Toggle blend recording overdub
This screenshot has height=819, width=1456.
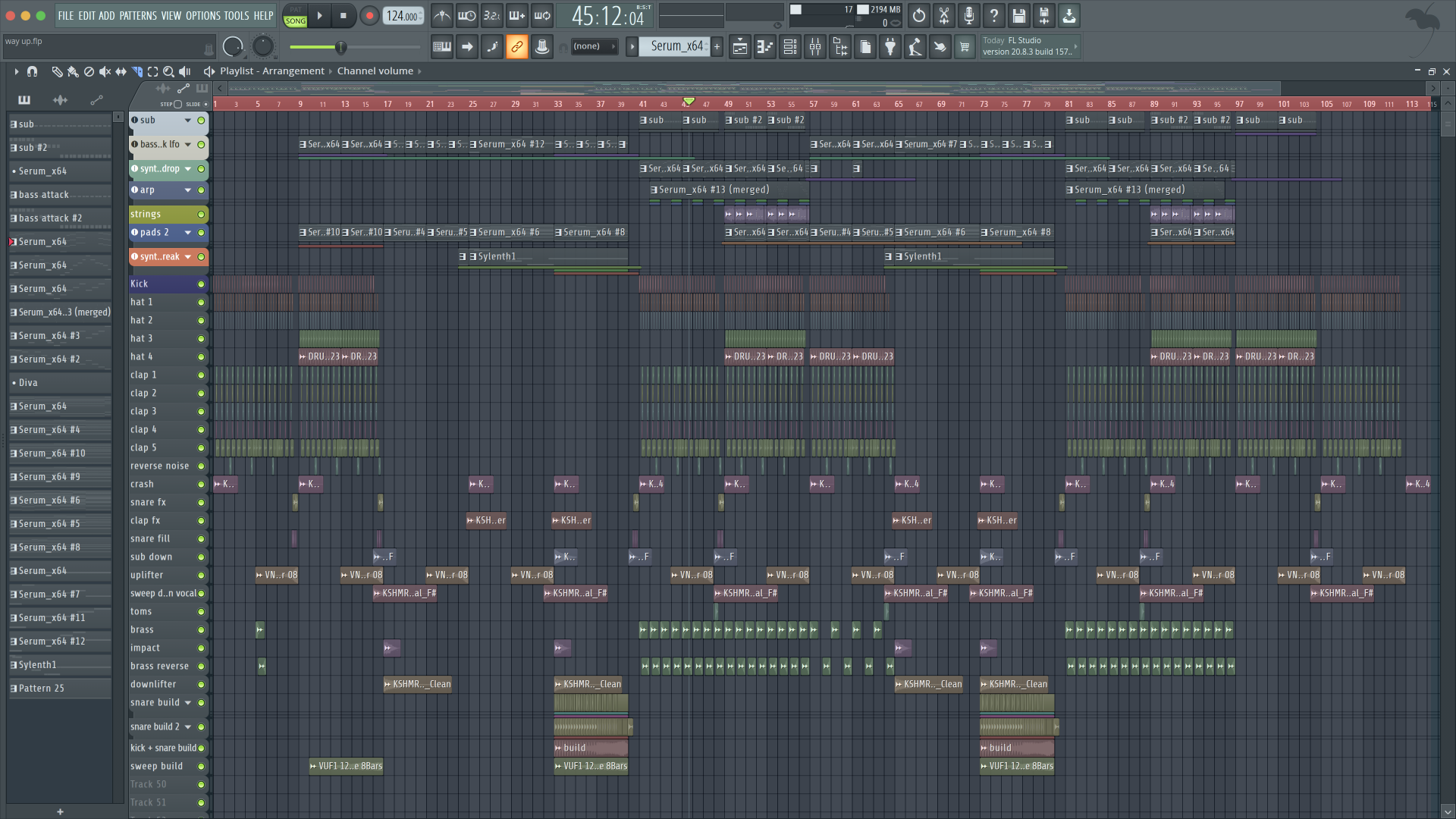pyautogui.click(x=517, y=15)
